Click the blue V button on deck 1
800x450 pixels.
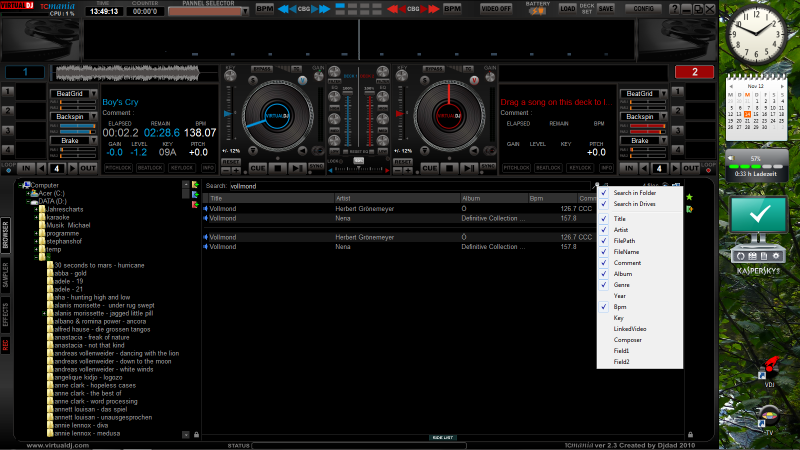point(303,80)
